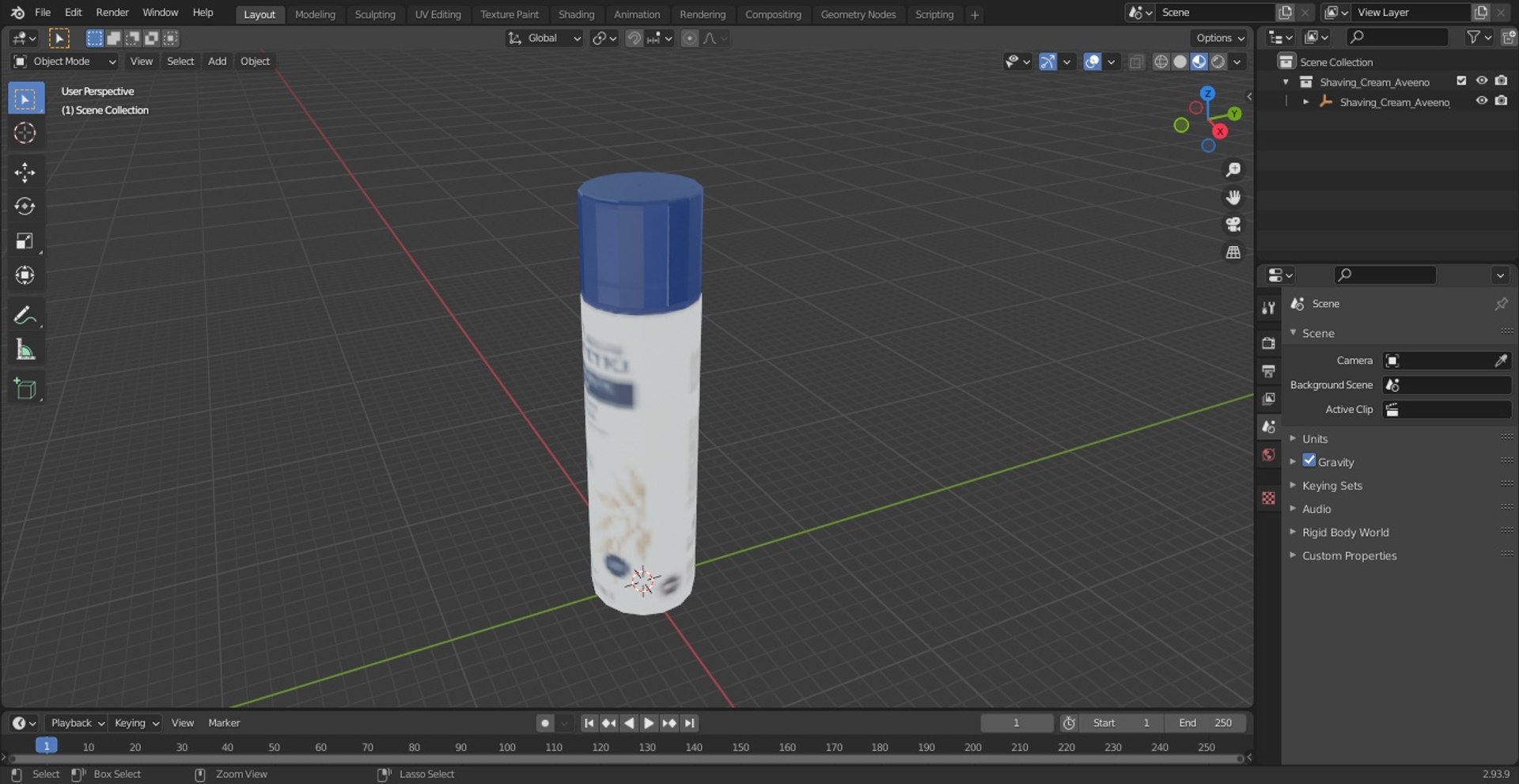
Task: Expand the Custom Properties panel
Action: (1349, 556)
